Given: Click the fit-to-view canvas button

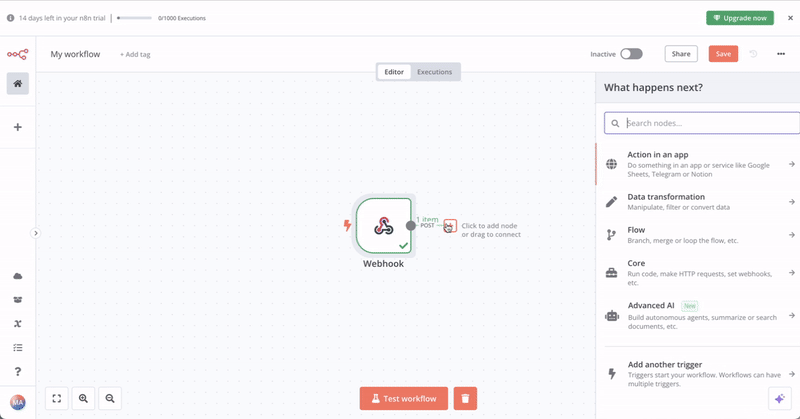Looking at the screenshot, I should click(57, 398).
